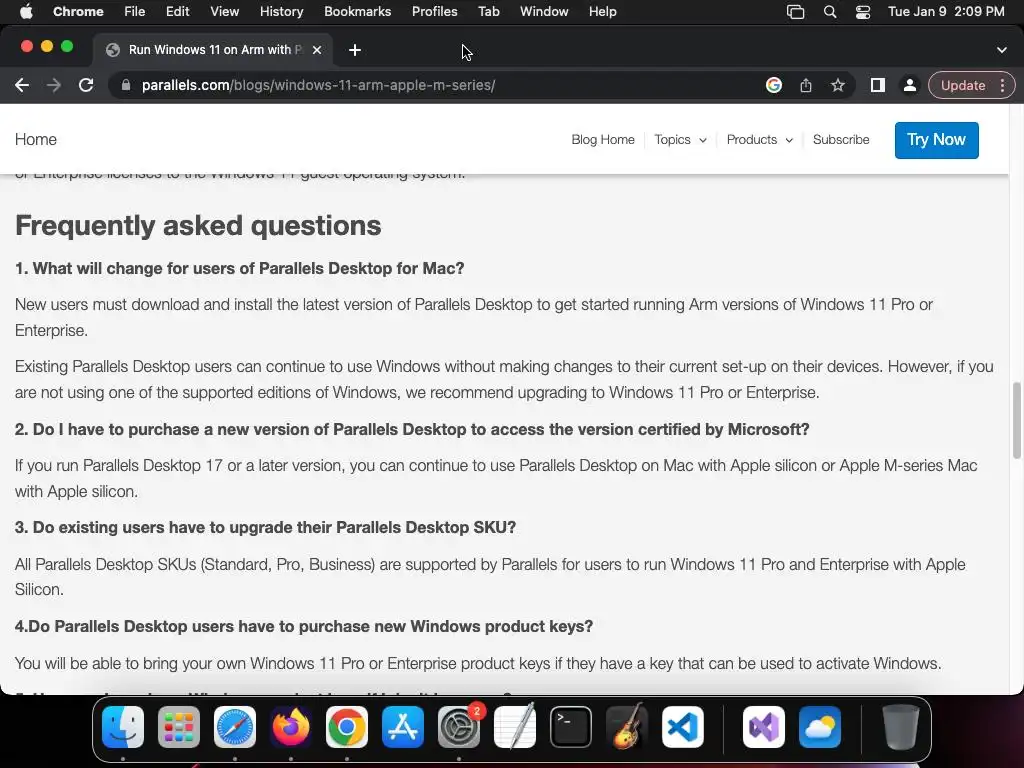Open Spotlight search in menu bar
Screen dimensions: 1024x768
point(829,12)
